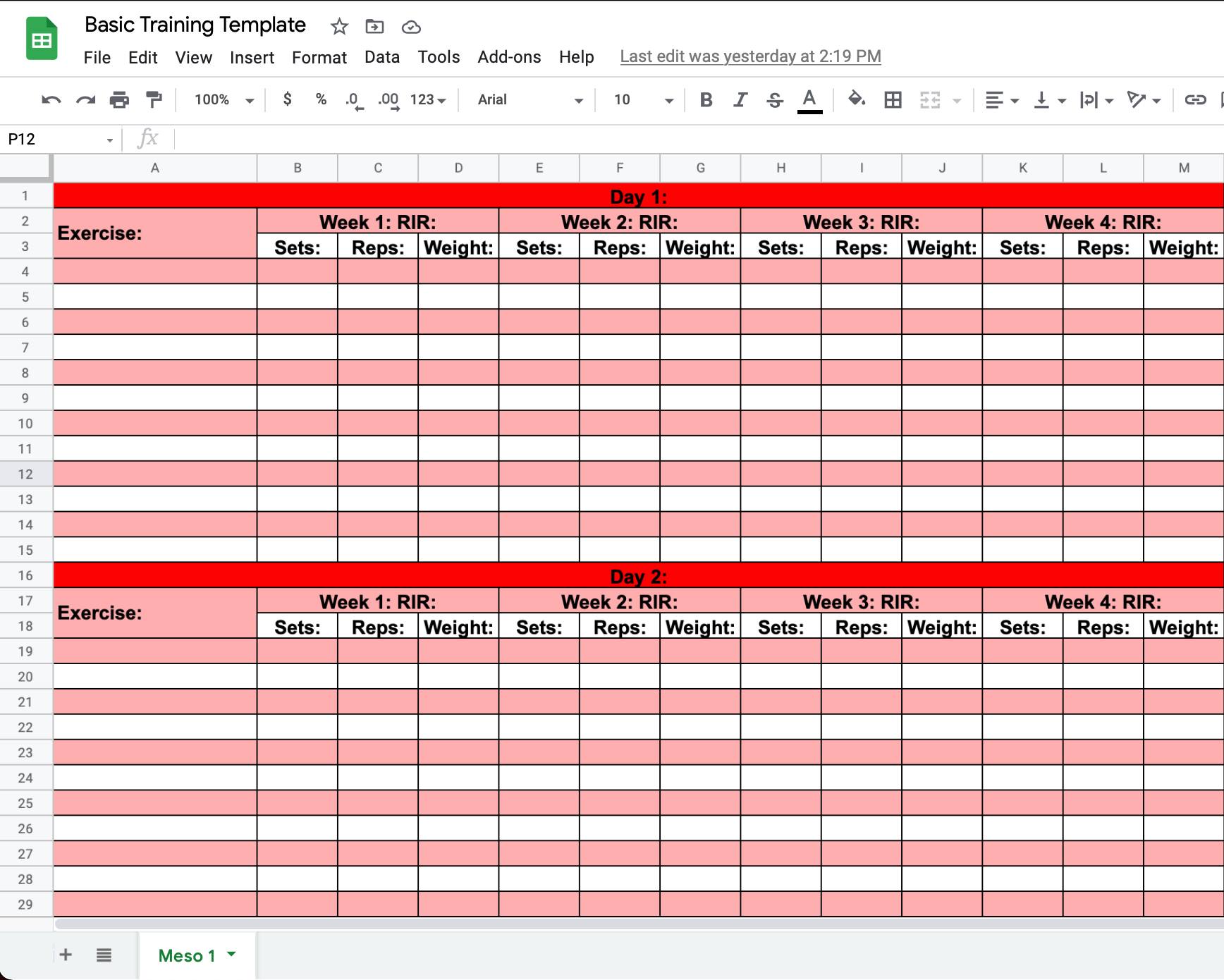The width and height of the screenshot is (1224, 980).
Task: Click Select all corner box of grid
Action: (26, 168)
